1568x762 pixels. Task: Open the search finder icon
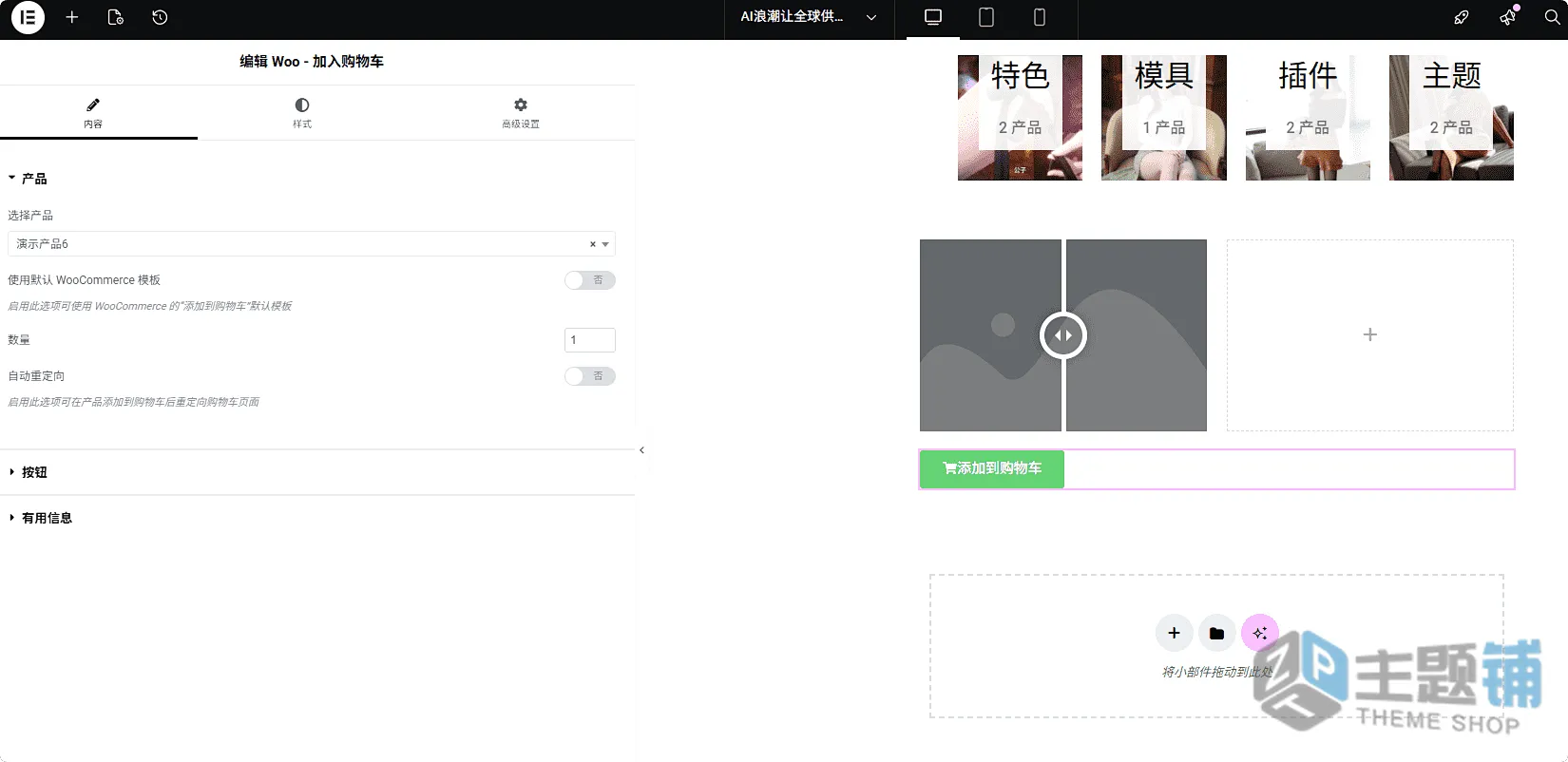coord(1552,17)
